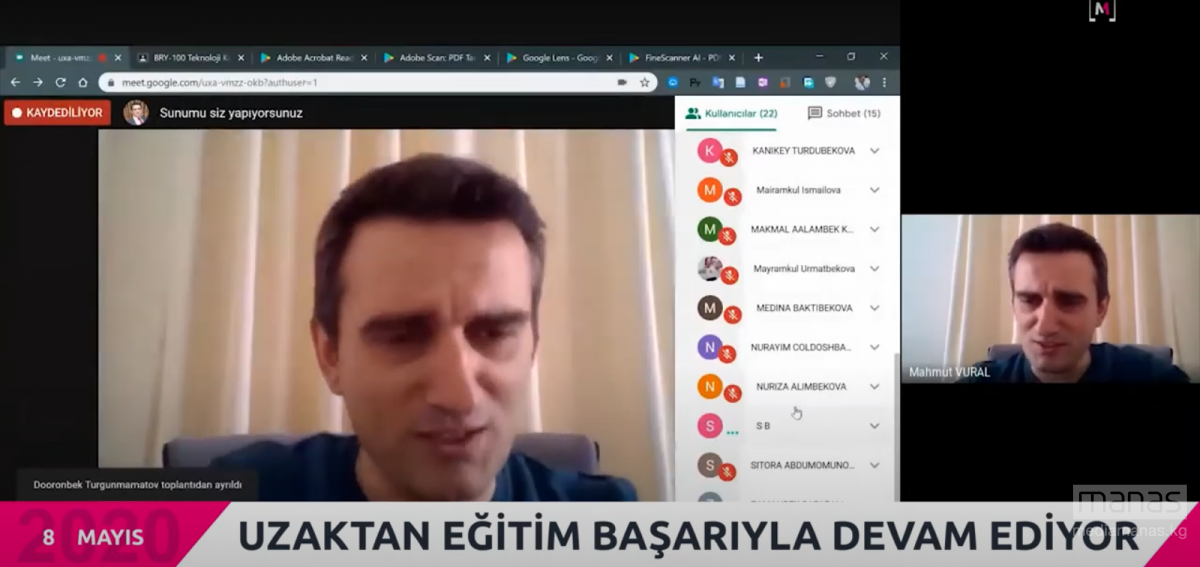
Task: Click the meet.google.com address bar
Action: 350,82
